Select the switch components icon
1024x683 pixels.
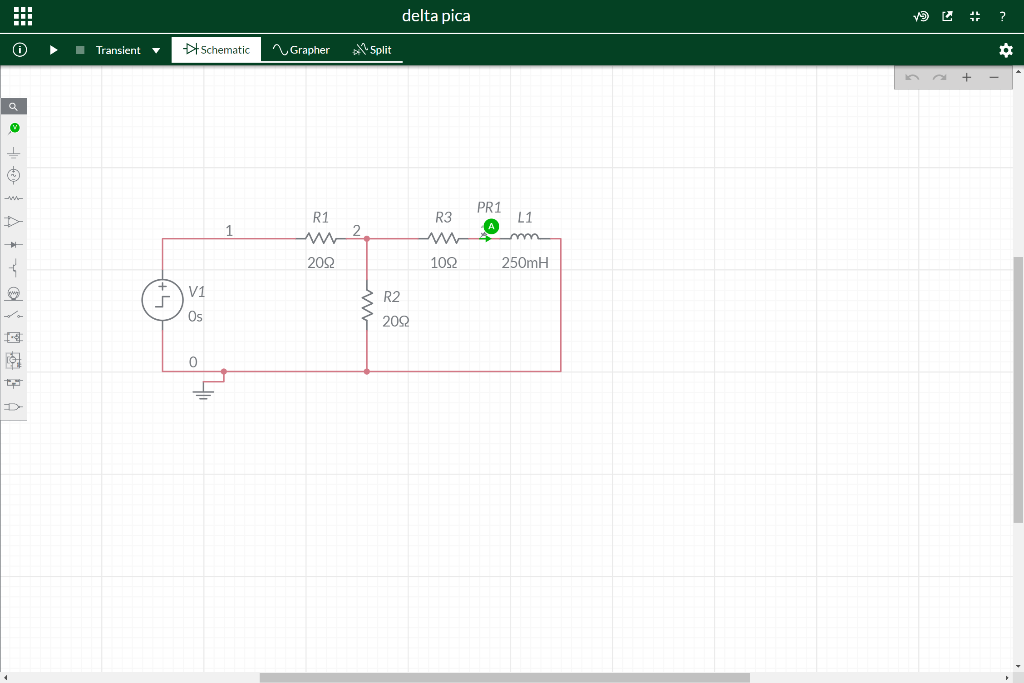pos(14,315)
